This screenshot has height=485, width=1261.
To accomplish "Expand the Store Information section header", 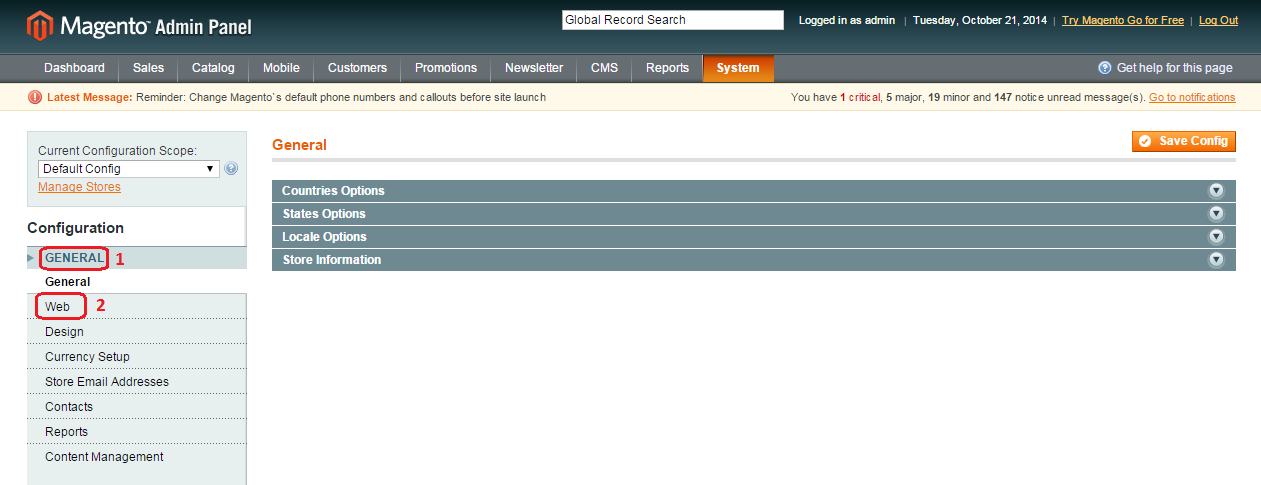I will 754,260.
